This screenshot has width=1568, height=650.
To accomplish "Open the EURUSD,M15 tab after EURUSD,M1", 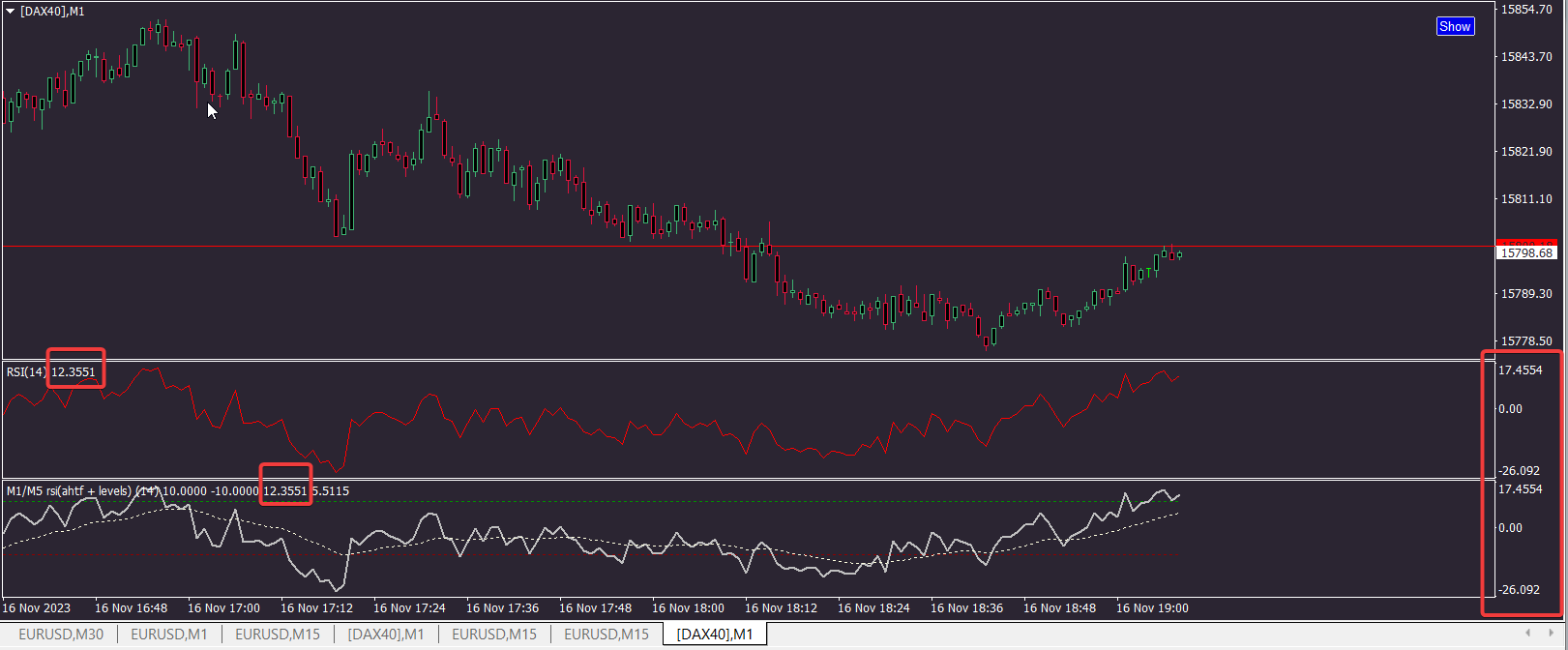I will (x=278, y=635).
